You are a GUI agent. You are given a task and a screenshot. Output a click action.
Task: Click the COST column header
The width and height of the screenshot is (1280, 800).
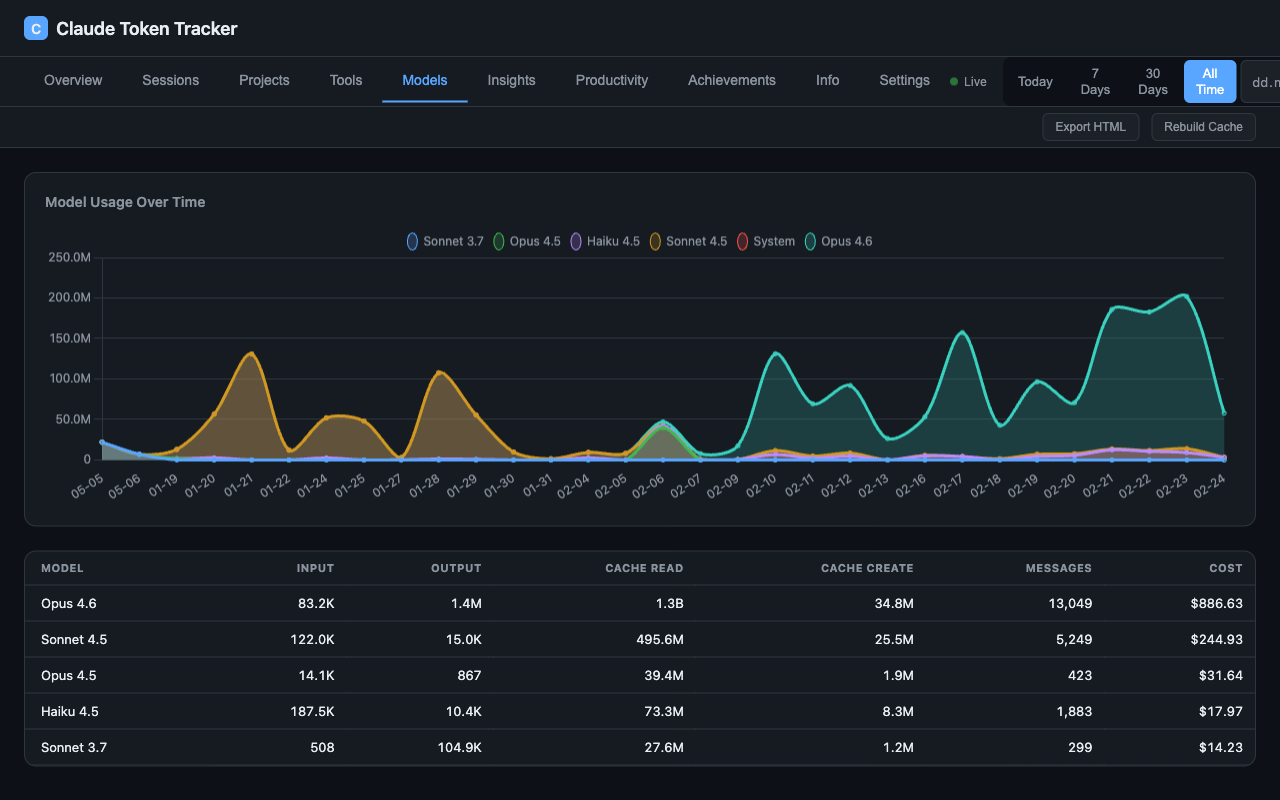click(x=1225, y=568)
